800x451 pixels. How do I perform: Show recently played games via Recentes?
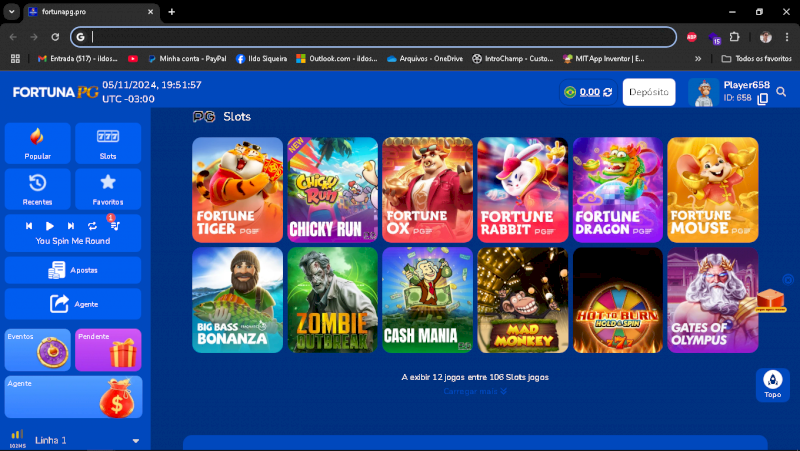pyautogui.click(x=38, y=188)
